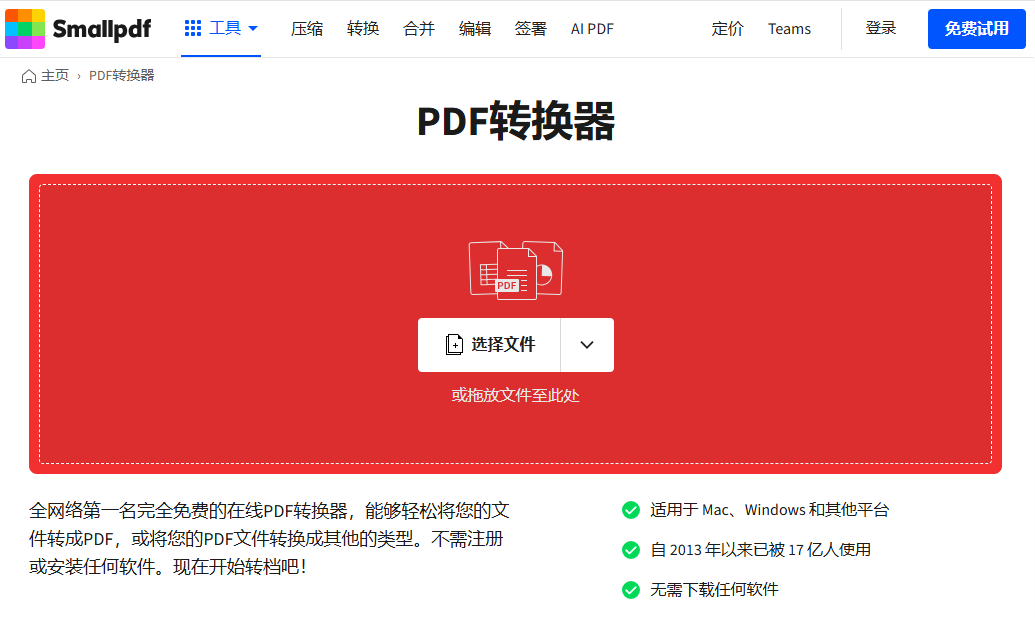The image size is (1035, 618).
Task: Open the chevron dropdown next to 选择文件
Action: click(587, 345)
